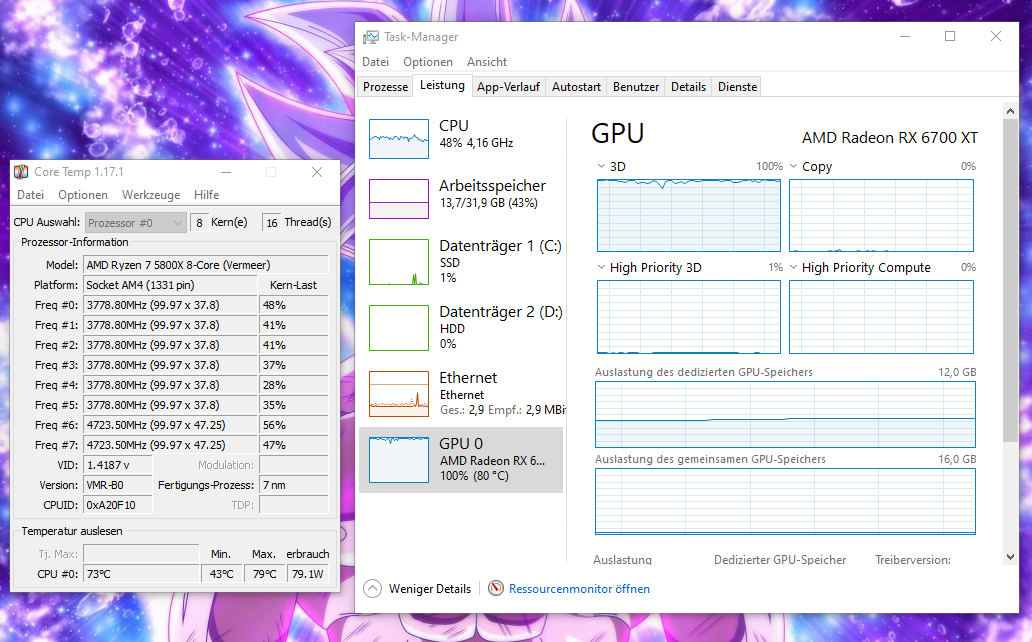Switch to the App-Verlauf tab
Screen dimensions: 1032x642
pos(508,87)
